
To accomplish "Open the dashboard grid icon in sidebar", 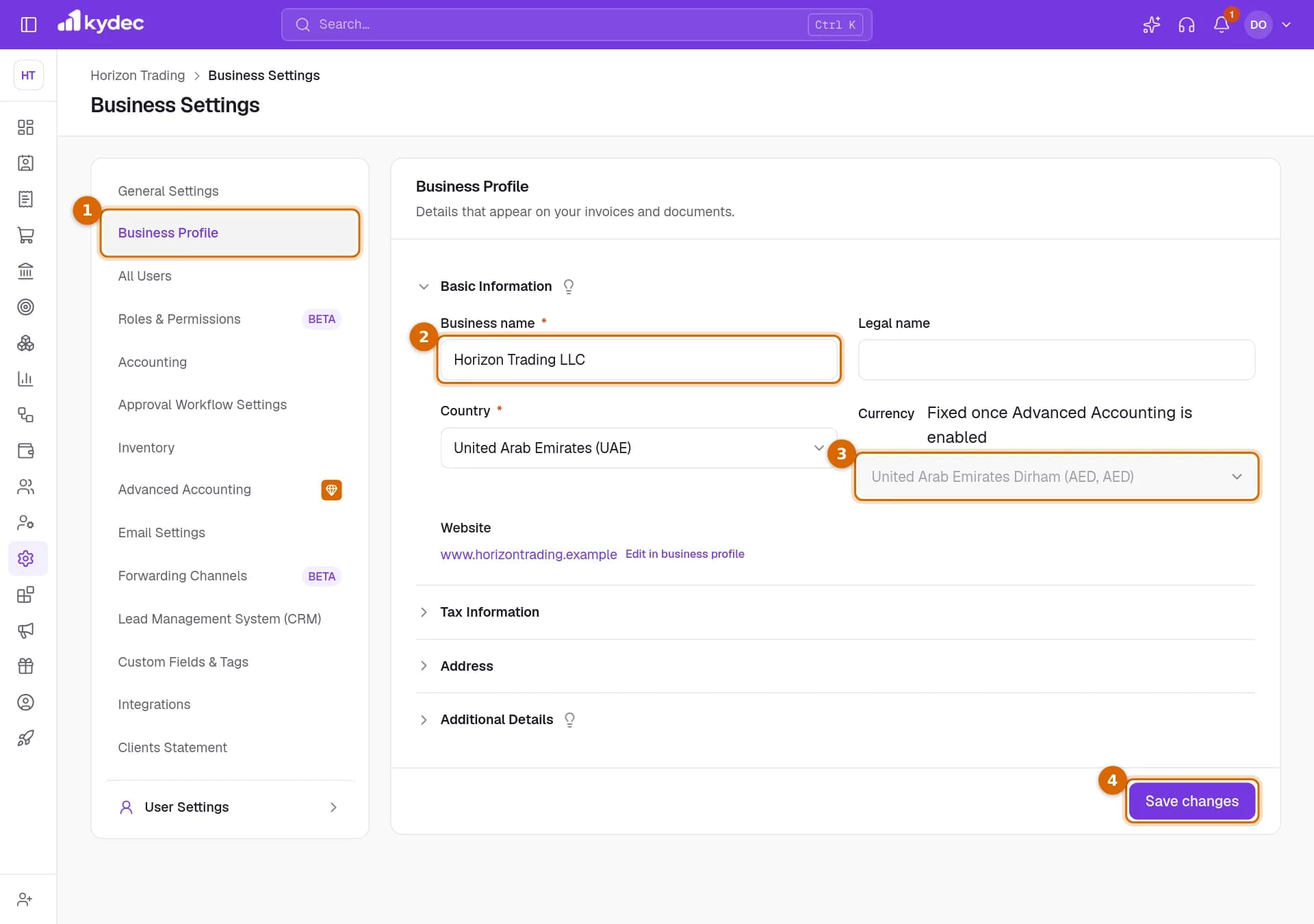I will (25, 127).
